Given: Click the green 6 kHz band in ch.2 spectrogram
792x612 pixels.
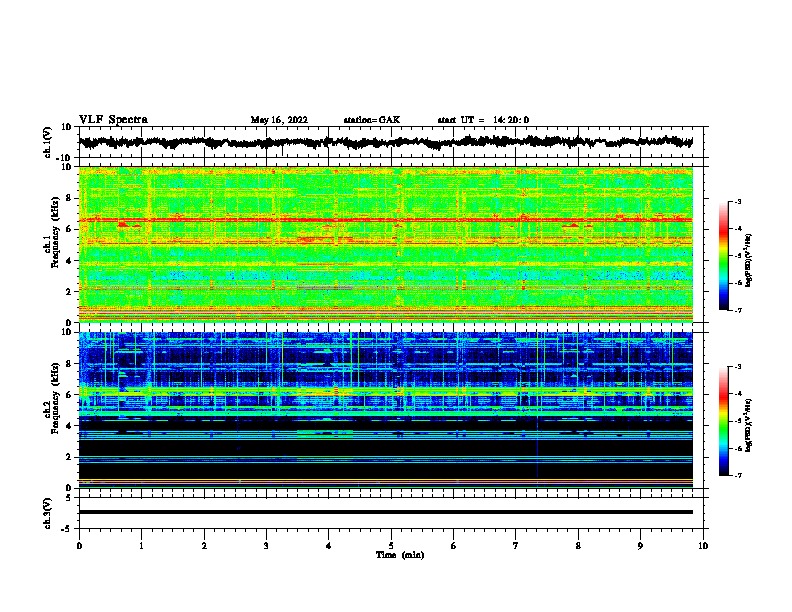Looking at the screenshot, I should (385, 391).
